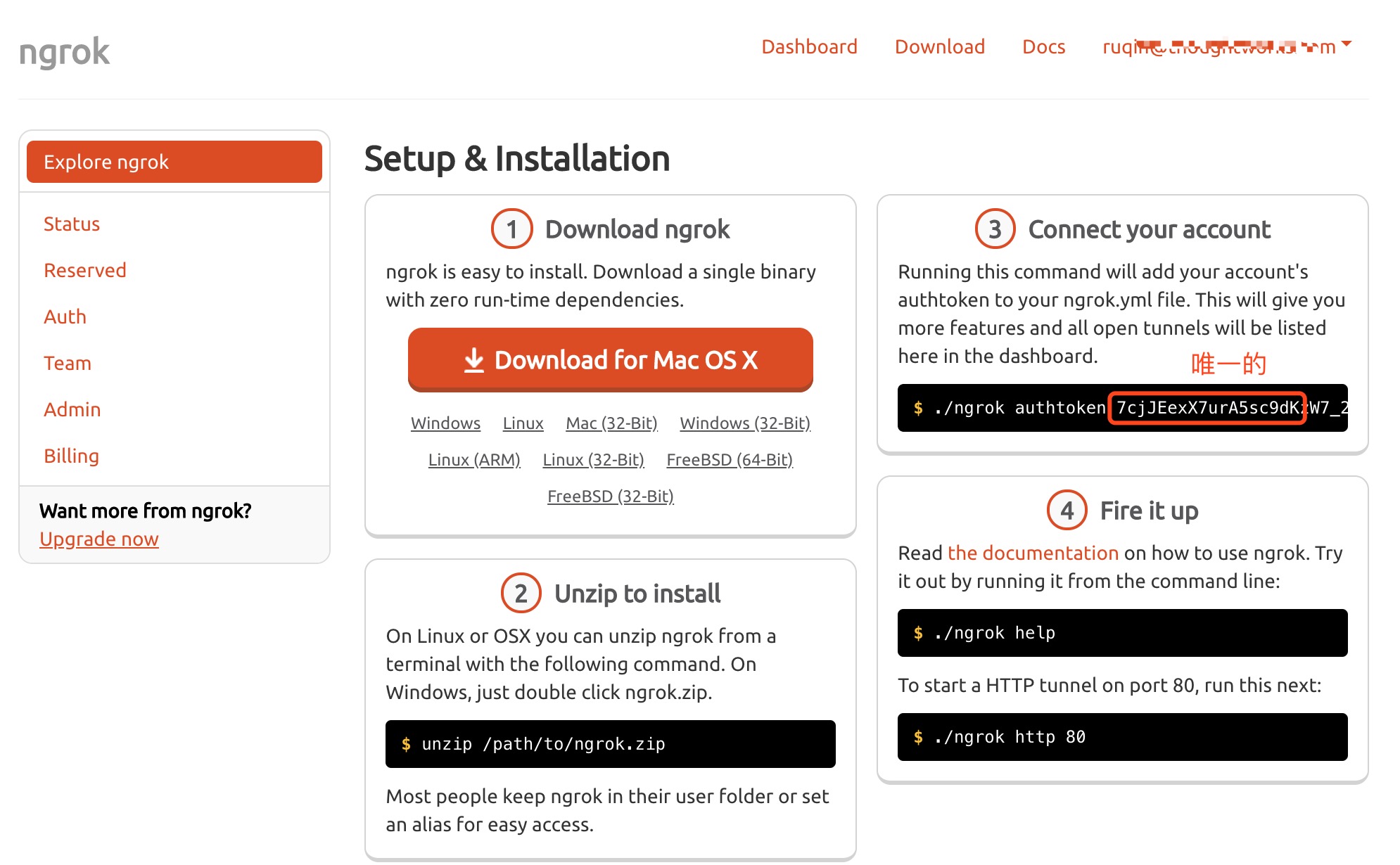
Task: Download the Linux (32-Bit) build
Action: coord(593,459)
